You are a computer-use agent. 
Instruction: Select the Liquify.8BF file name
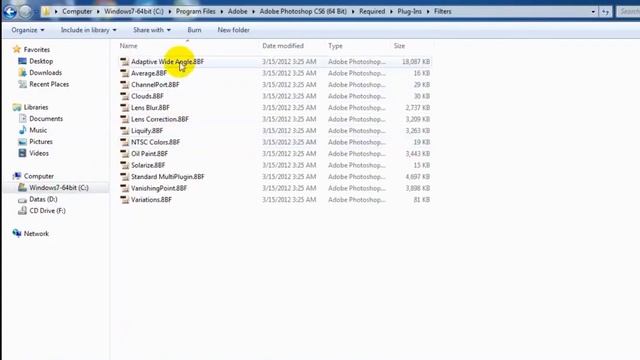click(x=147, y=131)
